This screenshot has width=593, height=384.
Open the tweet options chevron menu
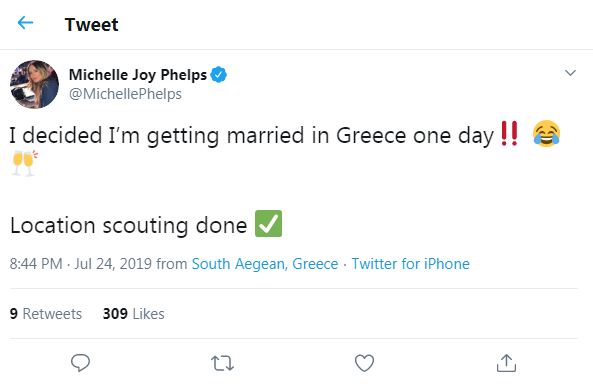pyautogui.click(x=570, y=72)
